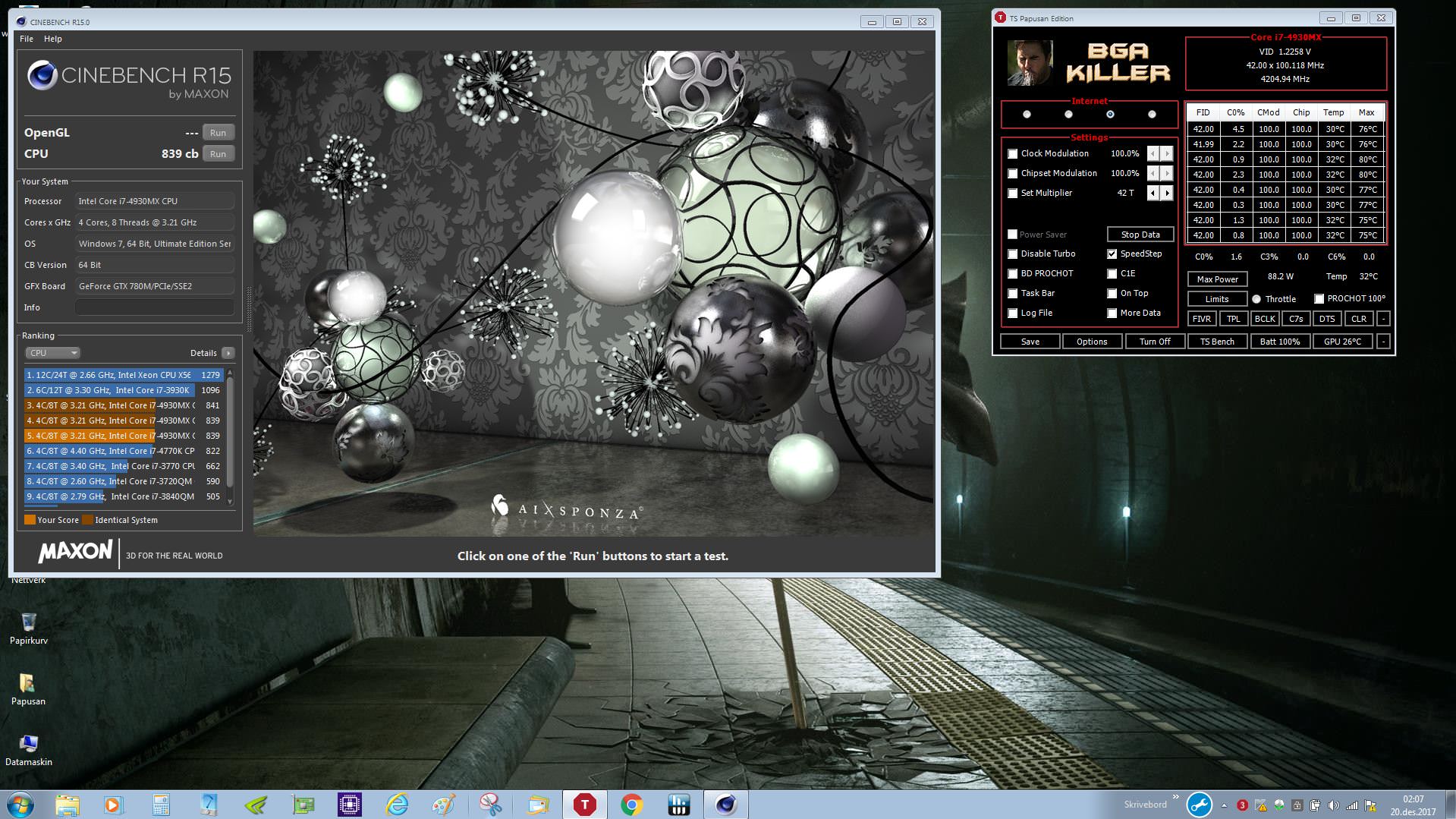1456x819 pixels.
Task: Click the Turn Off button
Action: (x=1155, y=342)
